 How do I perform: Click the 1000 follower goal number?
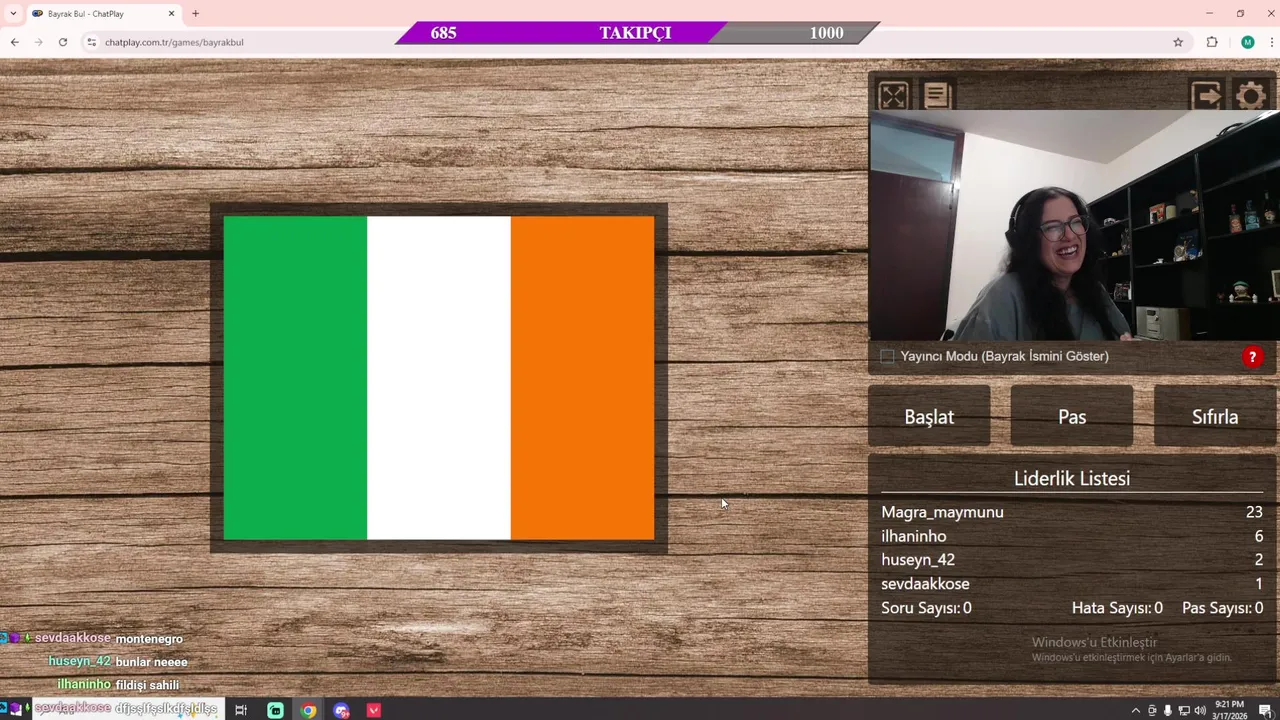pos(826,33)
